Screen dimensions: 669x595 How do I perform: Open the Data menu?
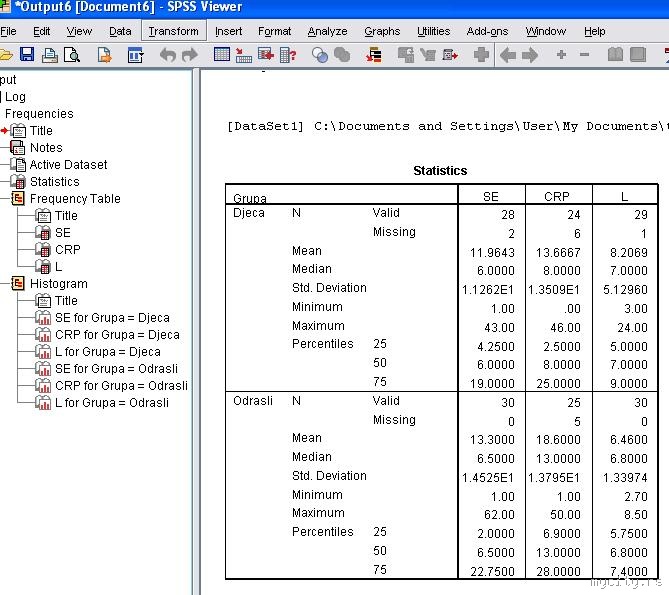coord(120,31)
